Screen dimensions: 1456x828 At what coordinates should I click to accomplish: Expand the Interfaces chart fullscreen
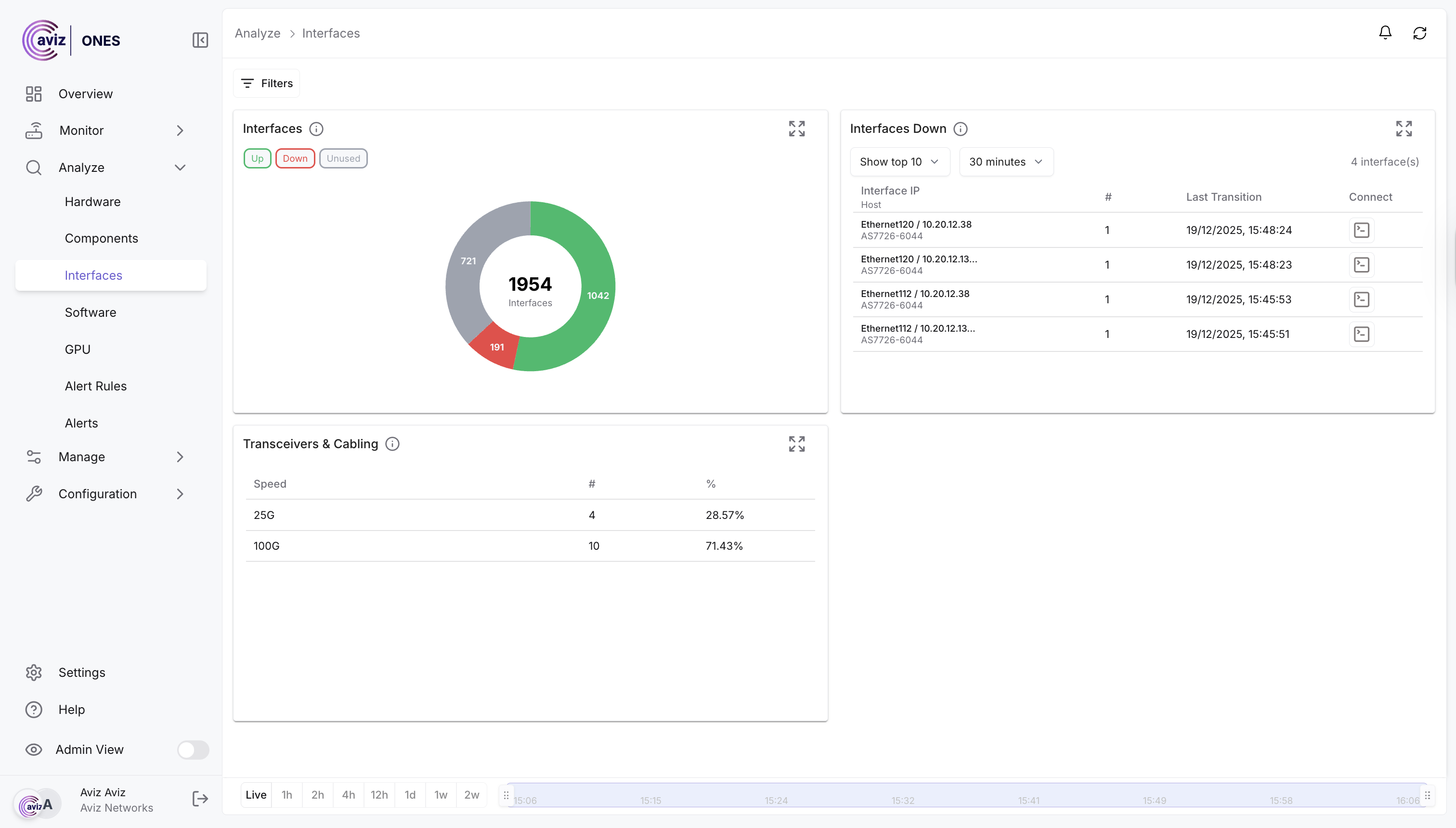[x=796, y=129]
